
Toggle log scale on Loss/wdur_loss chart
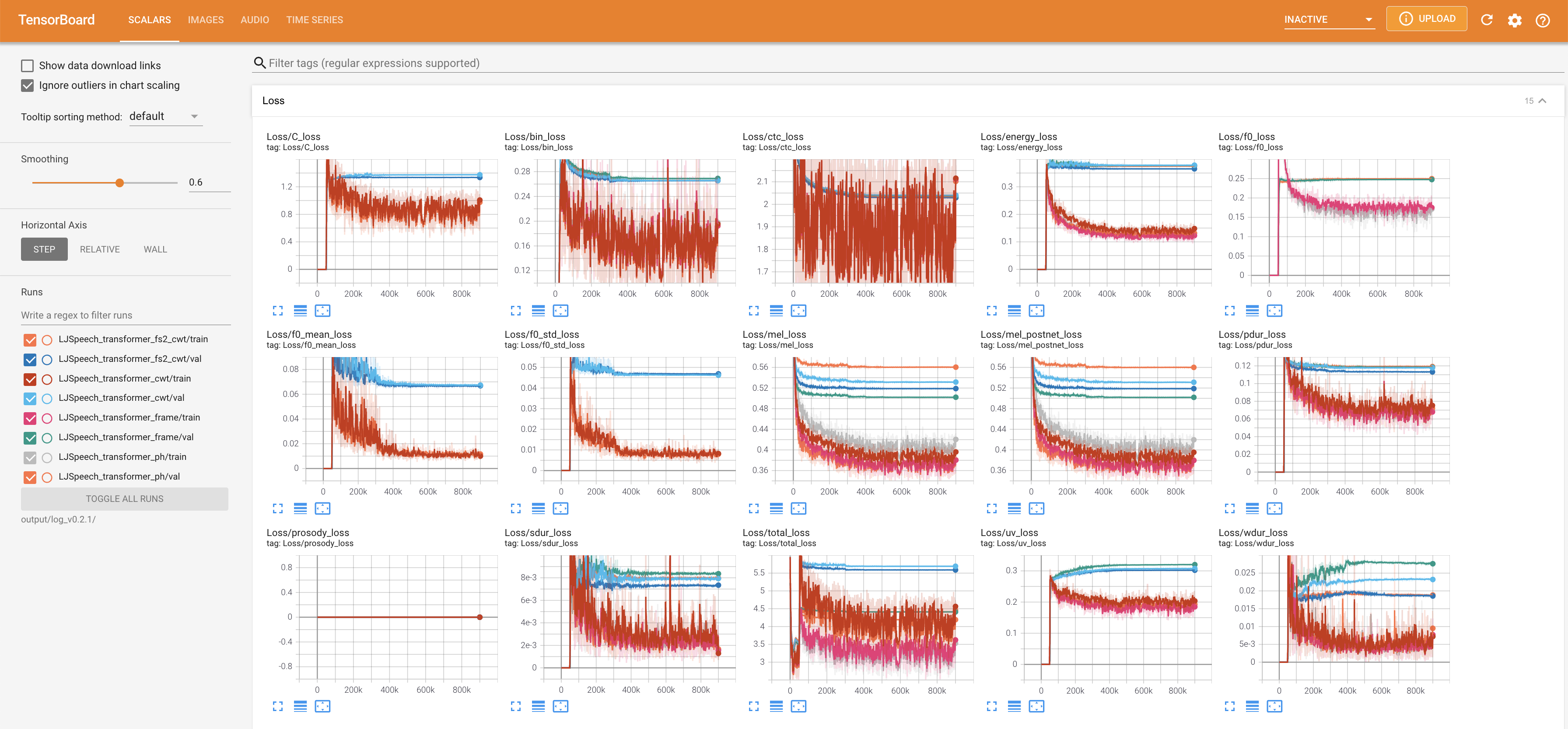[1252, 707]
